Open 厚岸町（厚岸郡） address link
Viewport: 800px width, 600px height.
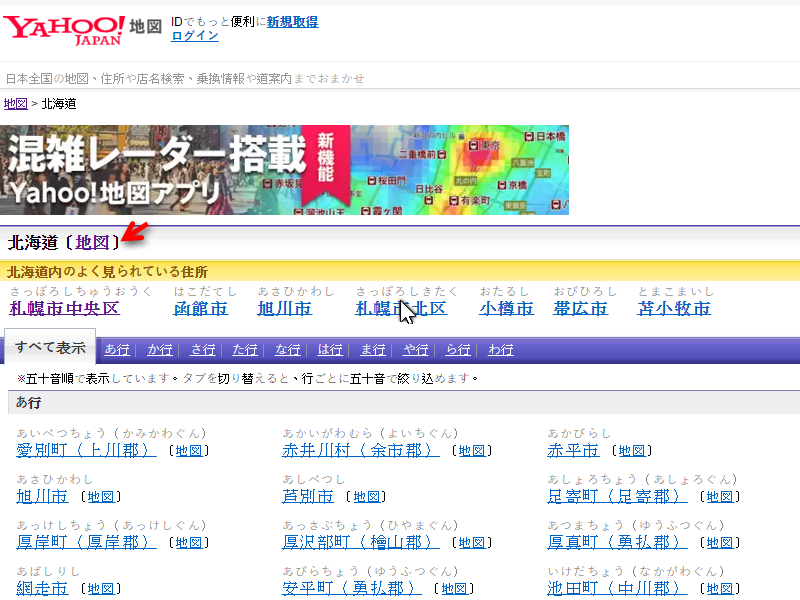(x=86, y=542)
